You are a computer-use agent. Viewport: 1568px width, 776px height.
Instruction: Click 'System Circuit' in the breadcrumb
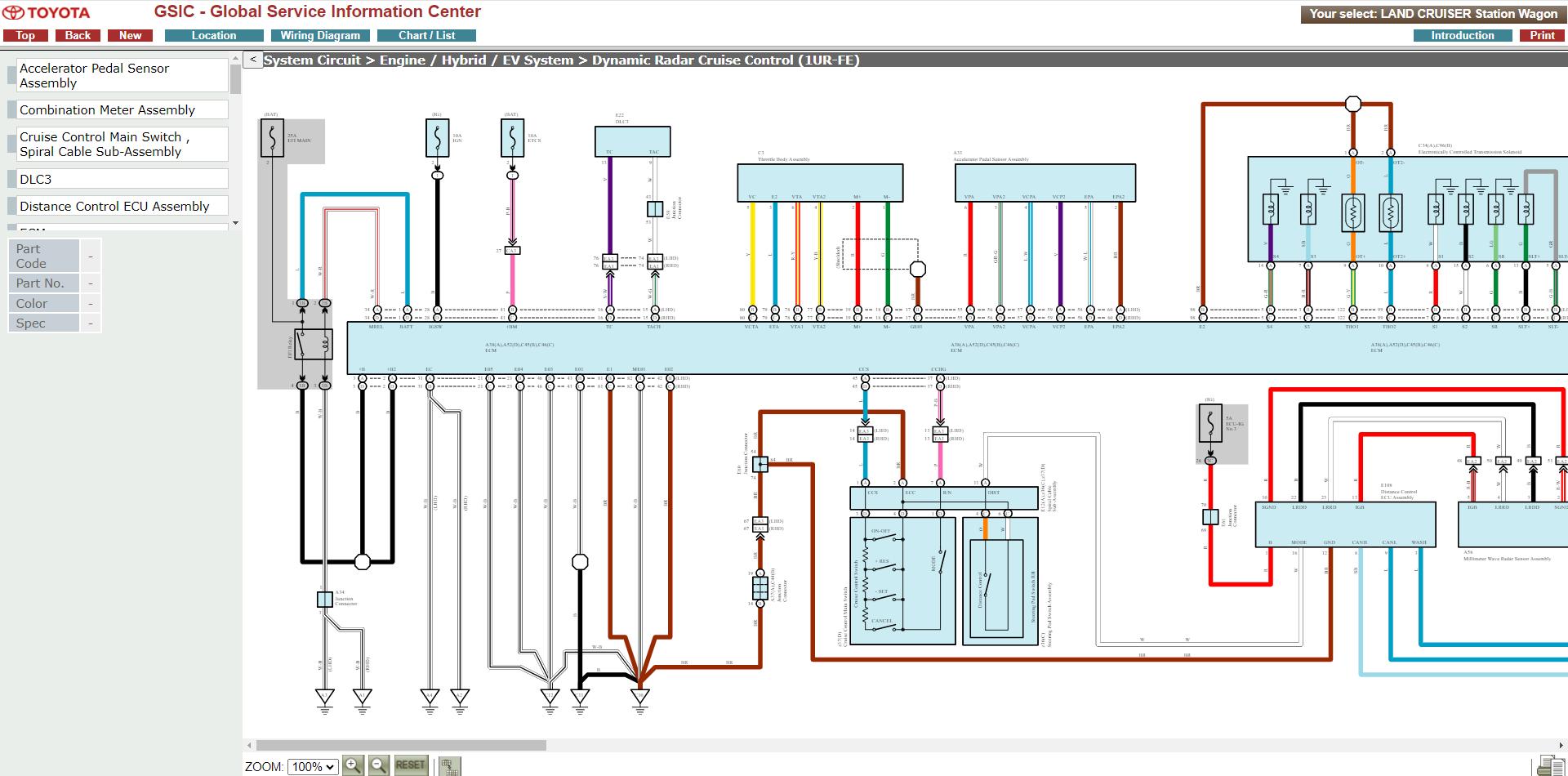pyautogui.click(x=312, y=60)
